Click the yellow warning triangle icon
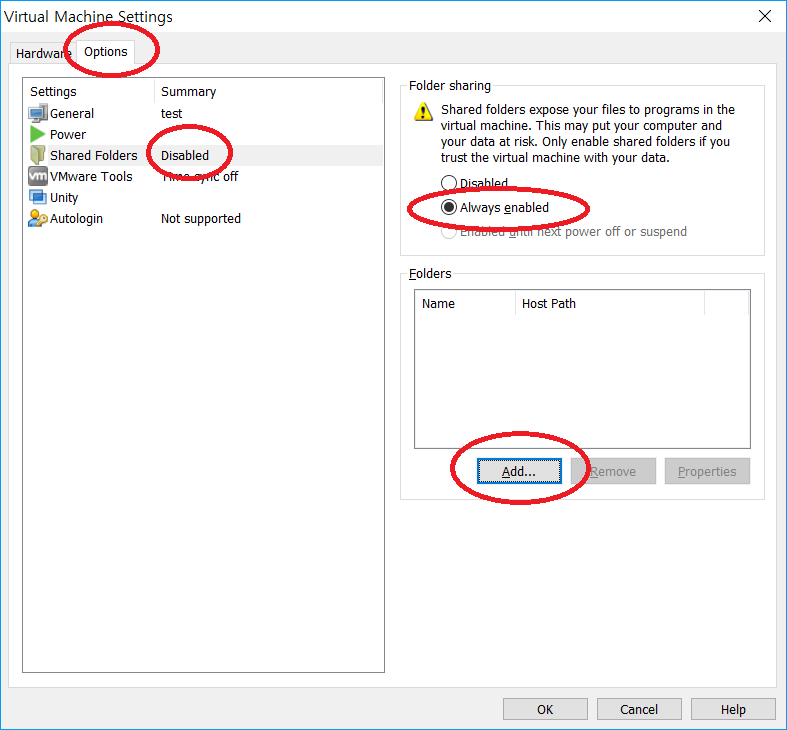The image size is (787, 730). (x=423, y=111)
